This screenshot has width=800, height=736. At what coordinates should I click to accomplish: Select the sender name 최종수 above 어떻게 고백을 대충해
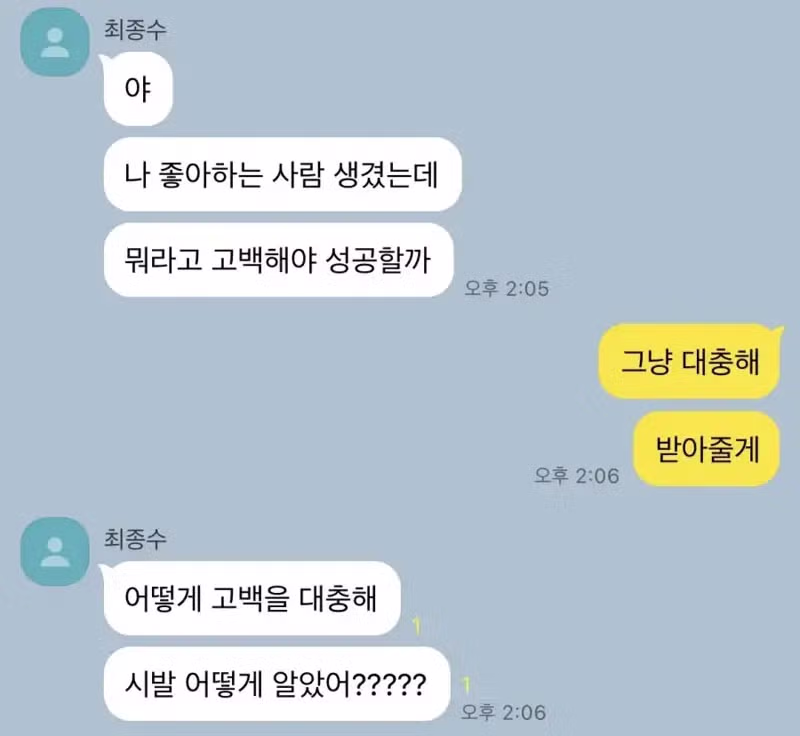(135, 539)
